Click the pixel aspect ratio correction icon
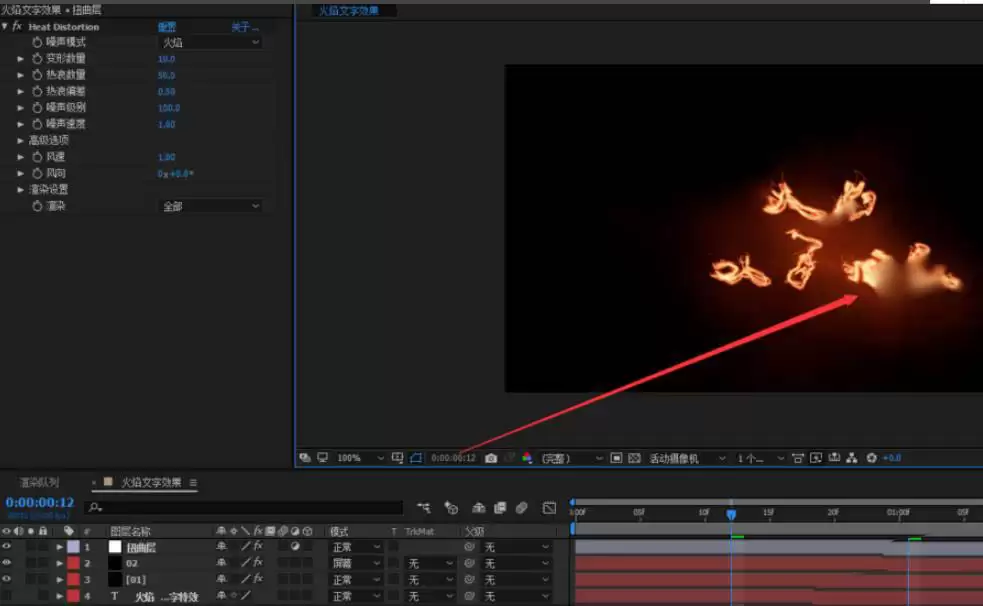Image resolution: width=983 pixels, height=606 pixels. (797, 458)
